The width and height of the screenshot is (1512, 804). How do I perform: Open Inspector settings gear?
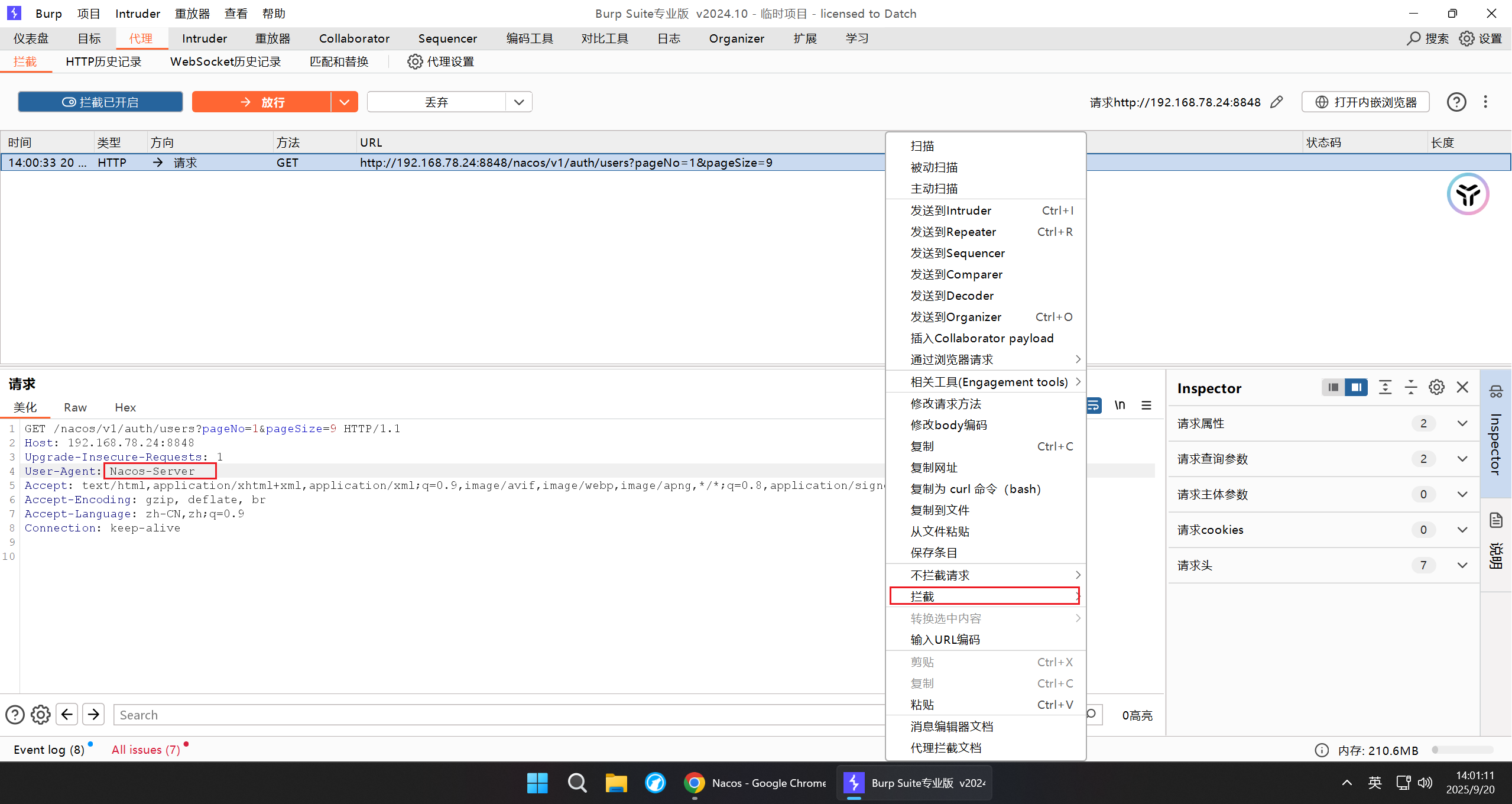[x=1437, y=388]
